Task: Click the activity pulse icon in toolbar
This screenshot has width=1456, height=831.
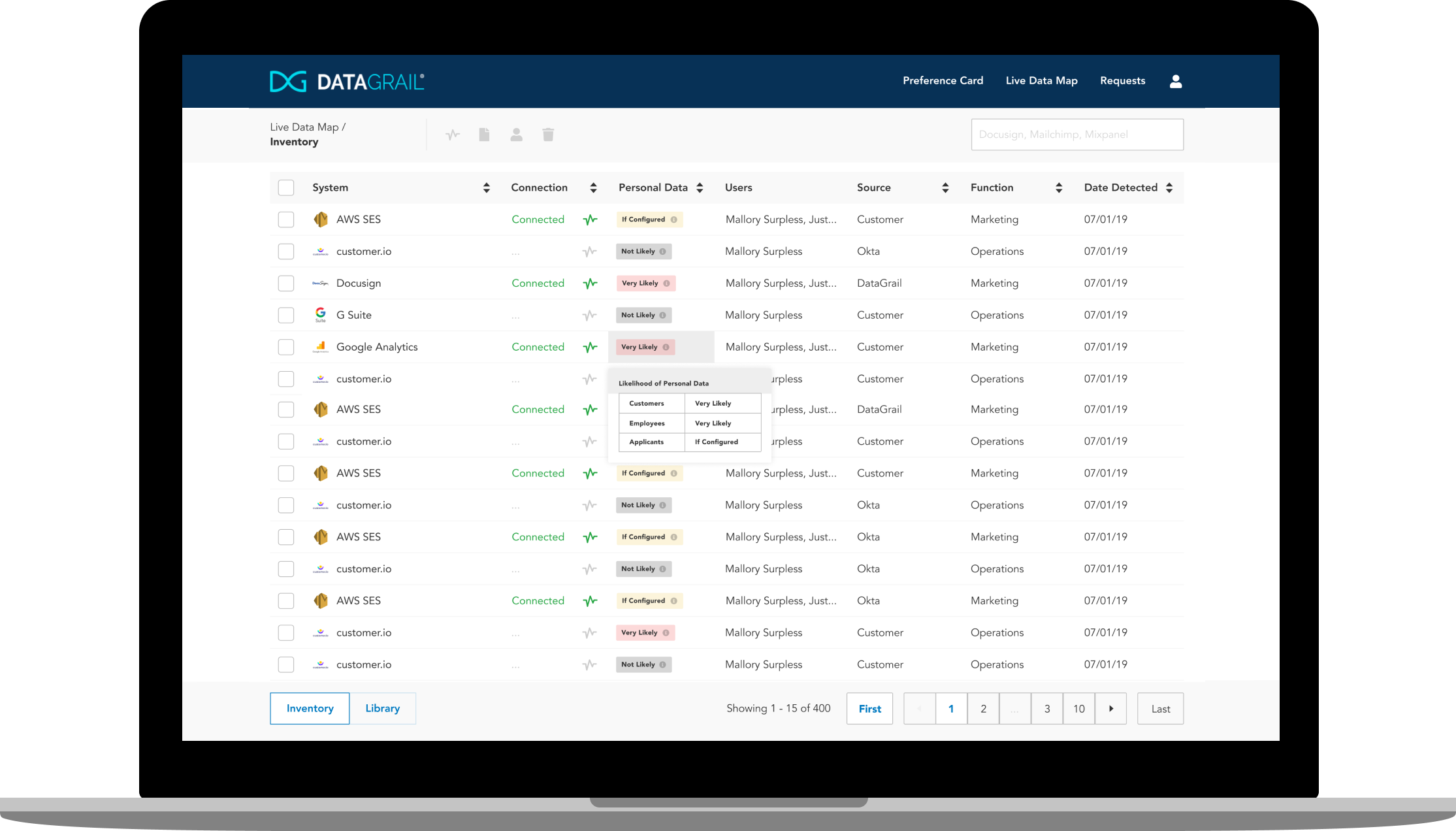Action: (x=453, y=135)
